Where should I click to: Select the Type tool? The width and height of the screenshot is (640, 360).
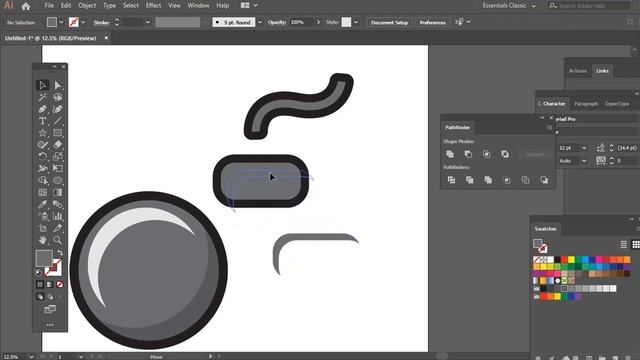pyautogui.click(x=42, y=121)
